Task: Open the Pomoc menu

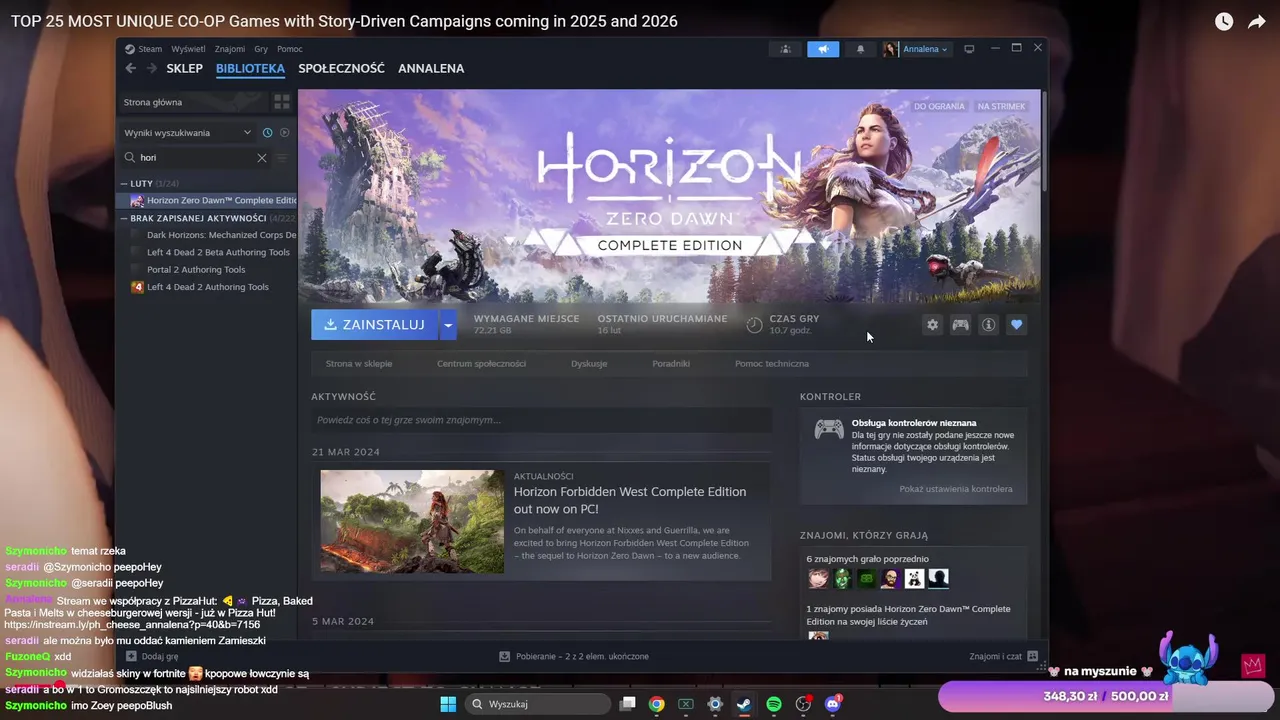Action: pos(289,49)
